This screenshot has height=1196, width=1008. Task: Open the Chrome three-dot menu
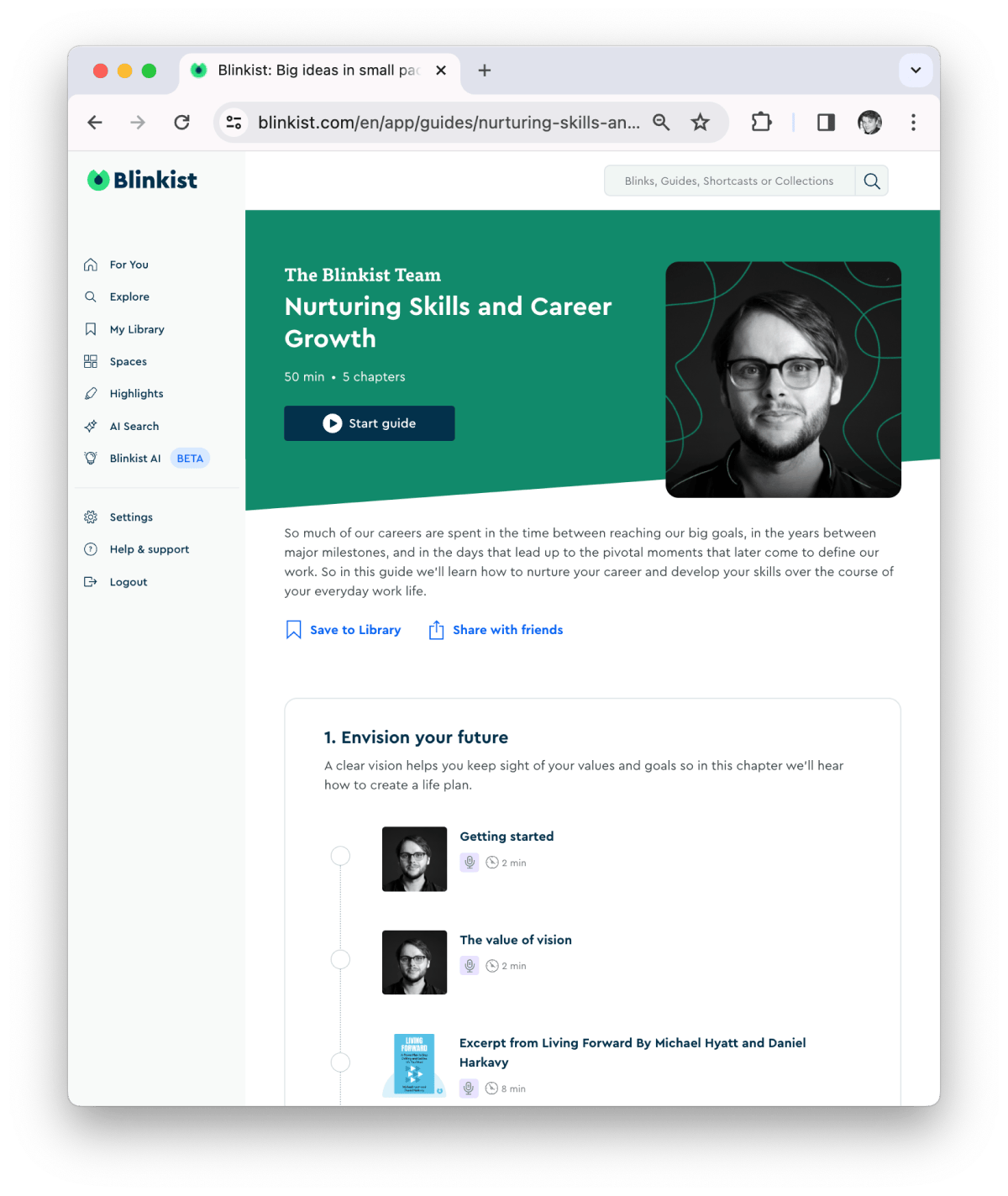coord(913,123)
